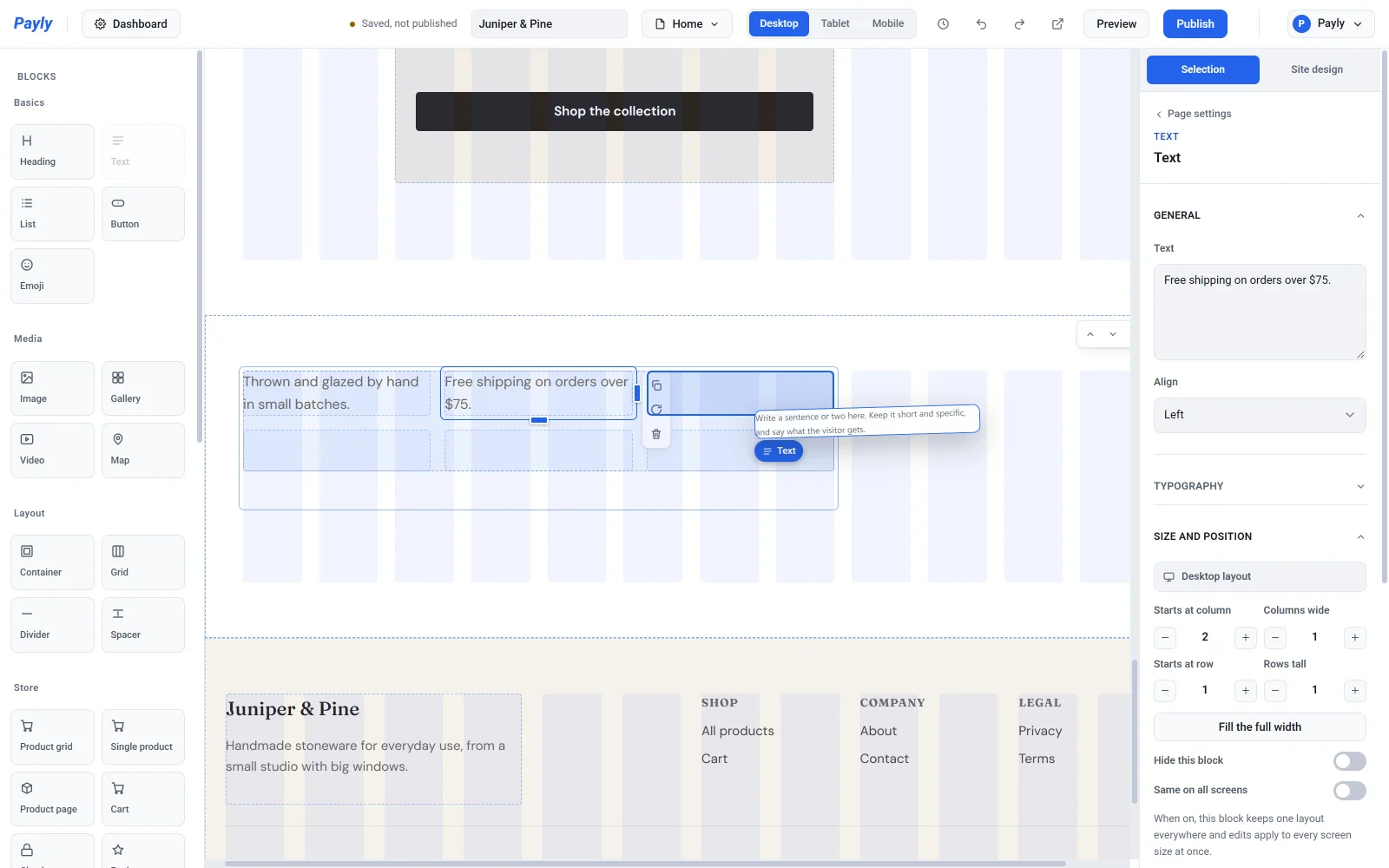
Task: Add a Divider block
Action: tap(52, 625)
